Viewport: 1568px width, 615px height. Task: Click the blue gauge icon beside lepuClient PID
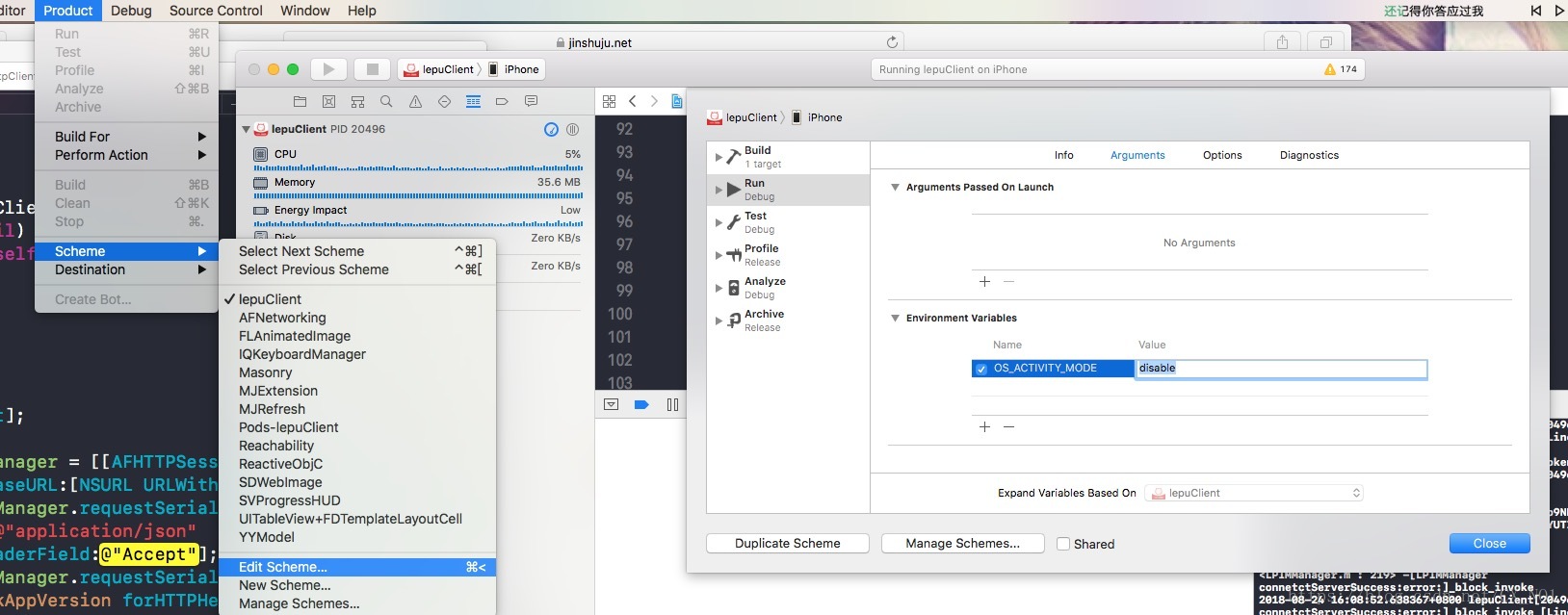551,129
